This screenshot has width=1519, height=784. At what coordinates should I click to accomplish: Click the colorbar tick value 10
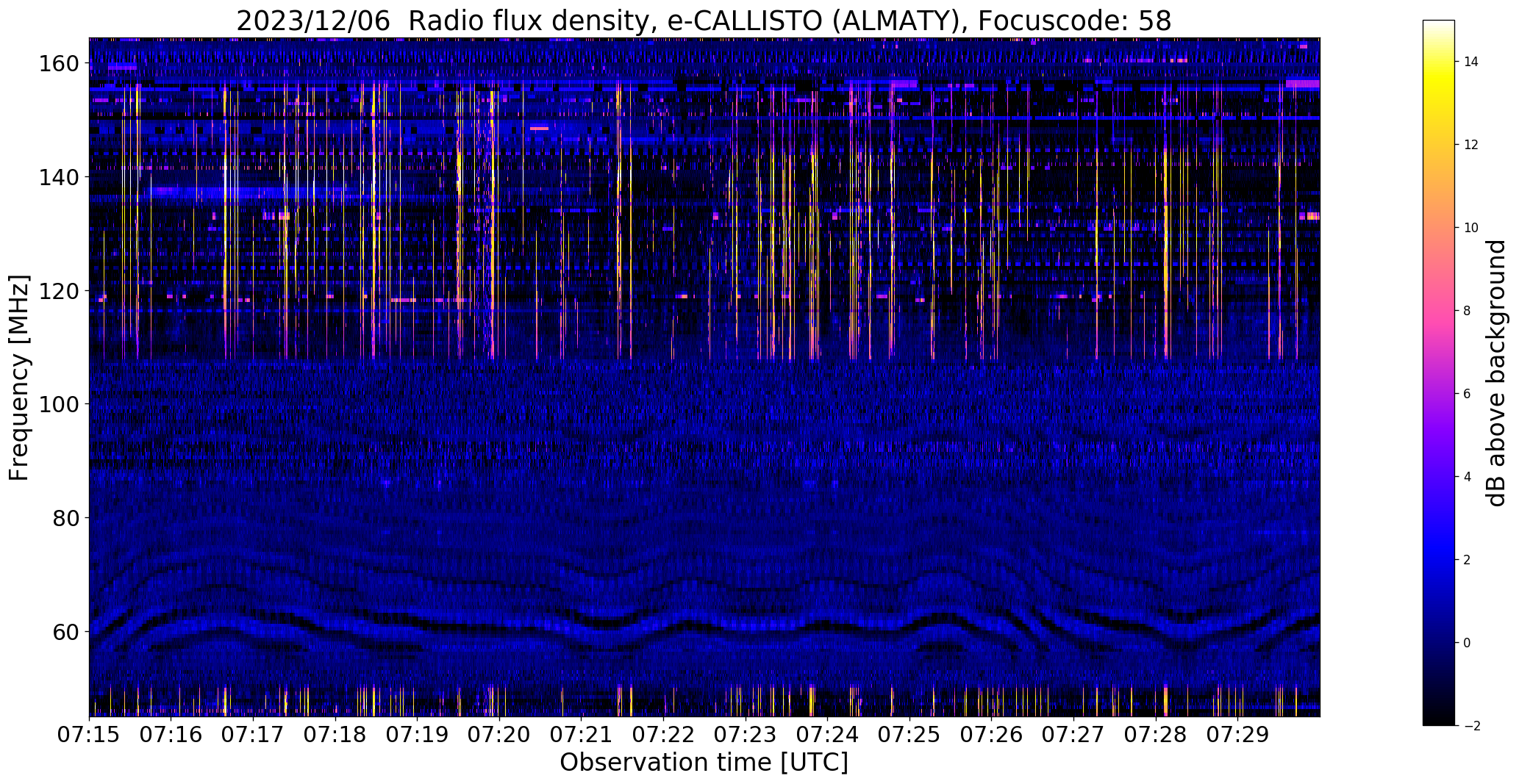tap(1471, 228)
